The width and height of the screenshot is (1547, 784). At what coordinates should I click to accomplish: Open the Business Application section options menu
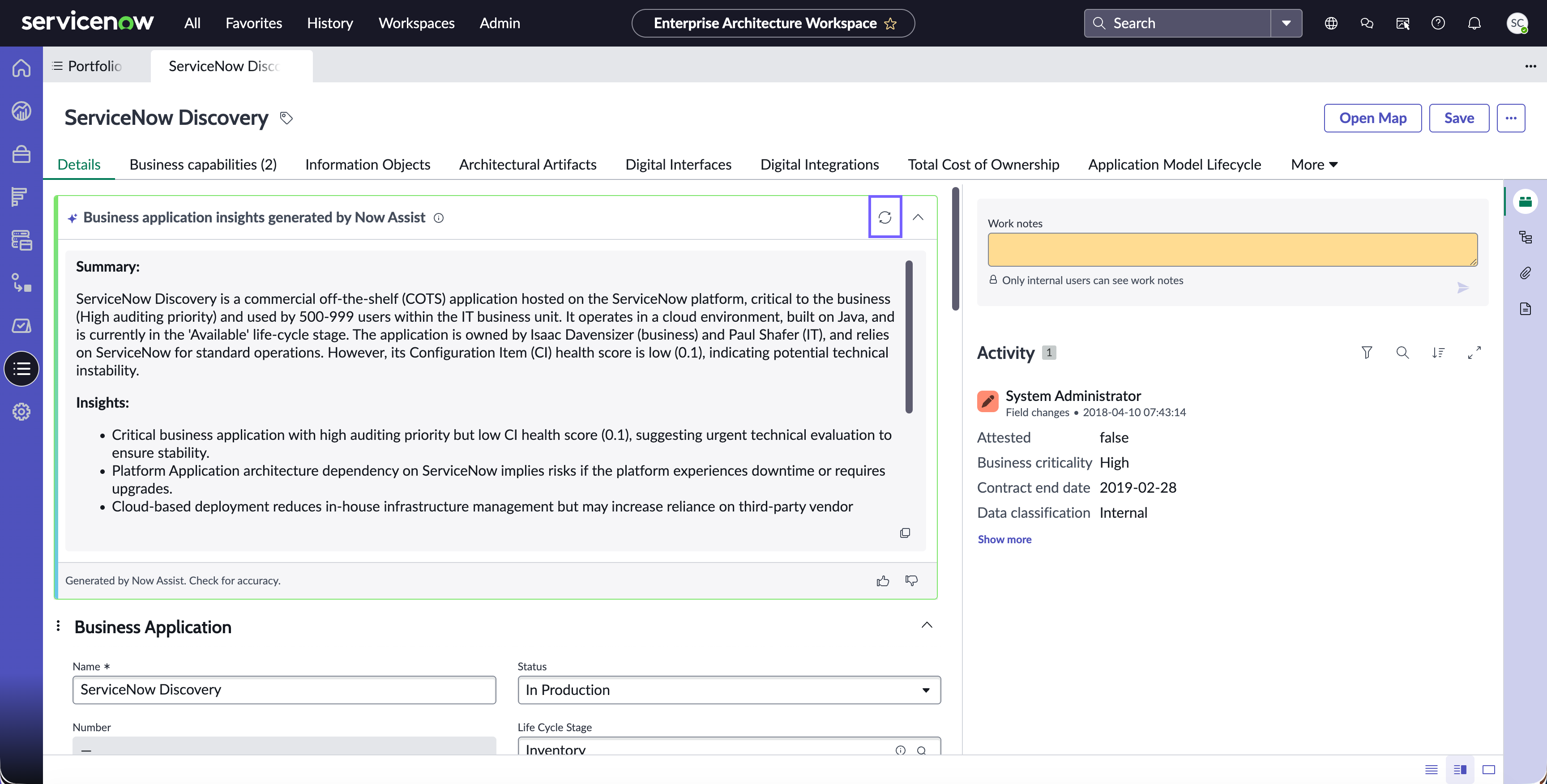coord(58,626)
